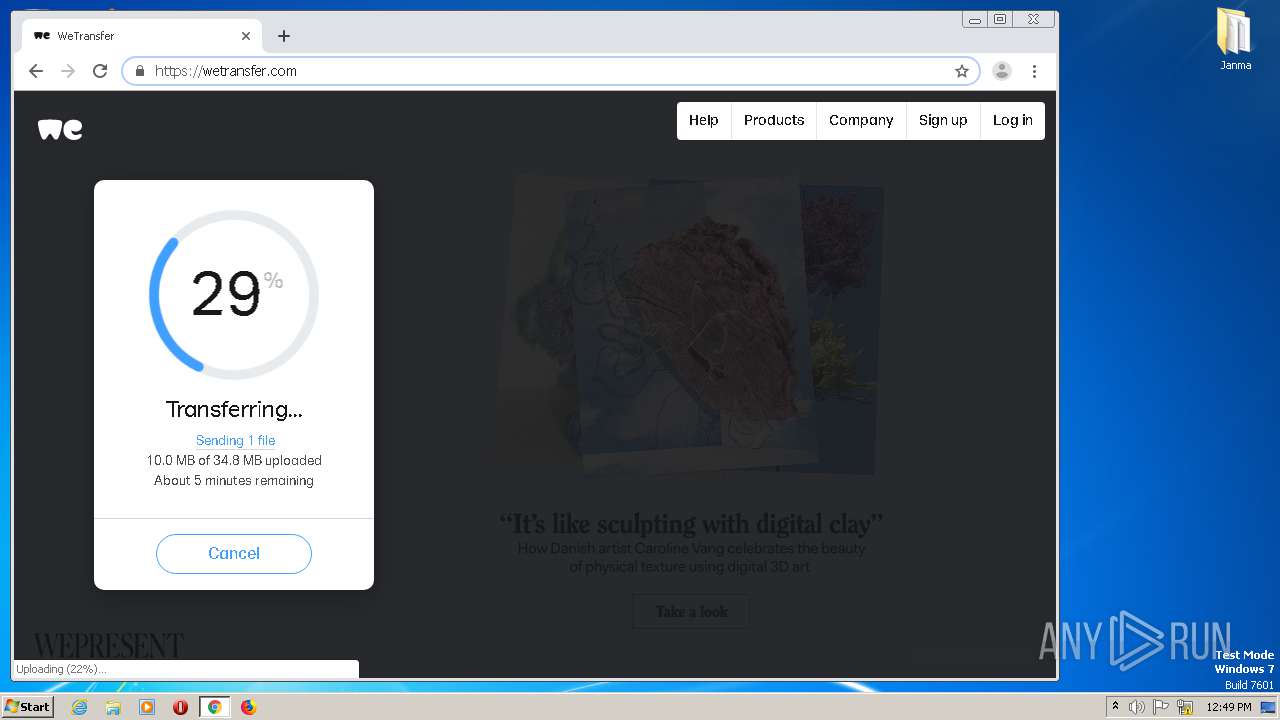Click the Sending 1 file link
The width and height of the screenshot is (1280, 720).
(x=235, y=440)
